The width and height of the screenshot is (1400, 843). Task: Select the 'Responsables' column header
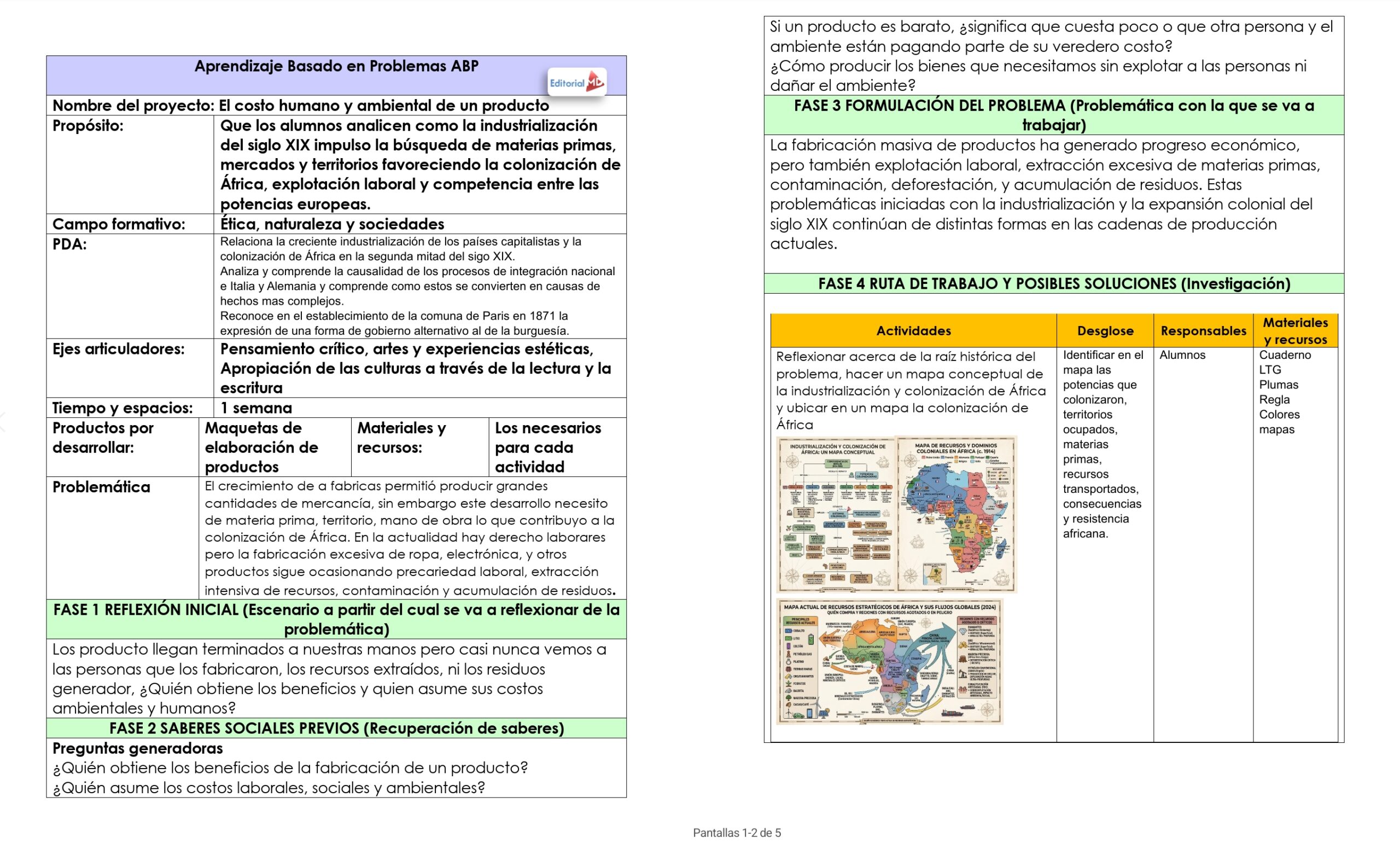[1203, 330]
